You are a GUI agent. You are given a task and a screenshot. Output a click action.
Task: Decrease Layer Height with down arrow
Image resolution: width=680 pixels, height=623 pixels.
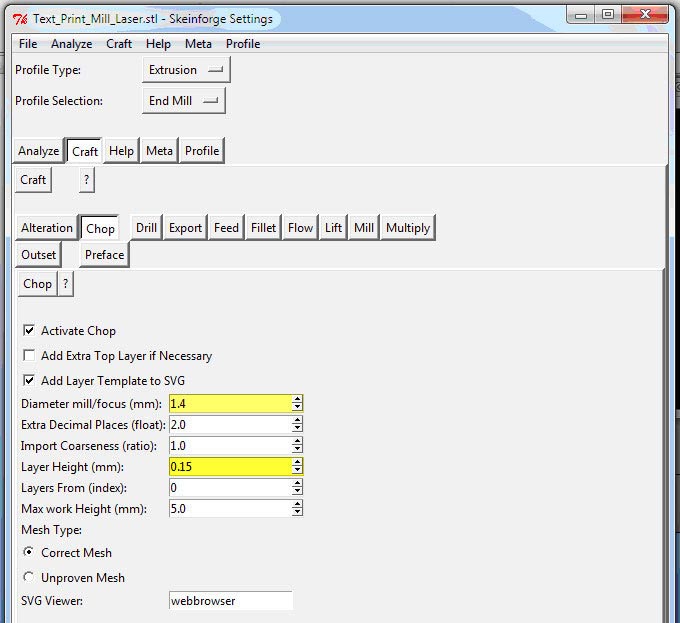click(x=297, y=471)
